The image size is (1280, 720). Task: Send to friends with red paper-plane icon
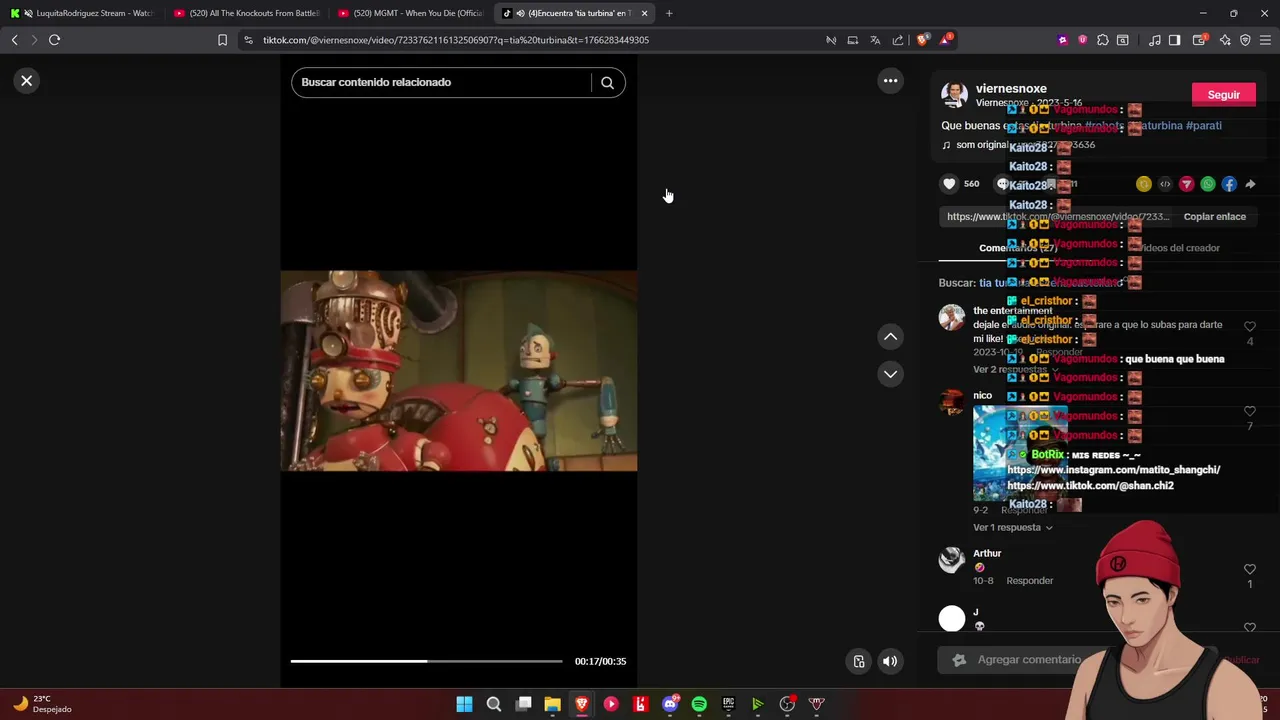(x=1186, y=184)
